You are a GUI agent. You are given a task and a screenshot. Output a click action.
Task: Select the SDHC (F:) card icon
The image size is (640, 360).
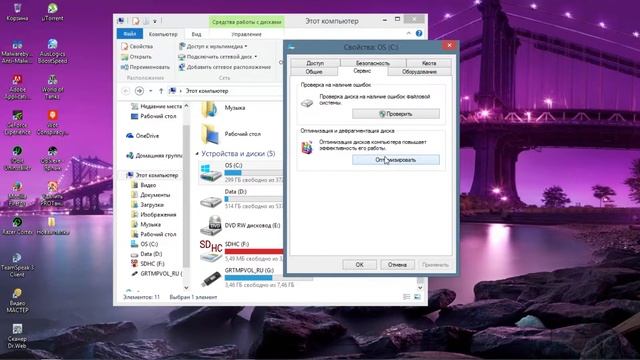click(x=211, y=251)
